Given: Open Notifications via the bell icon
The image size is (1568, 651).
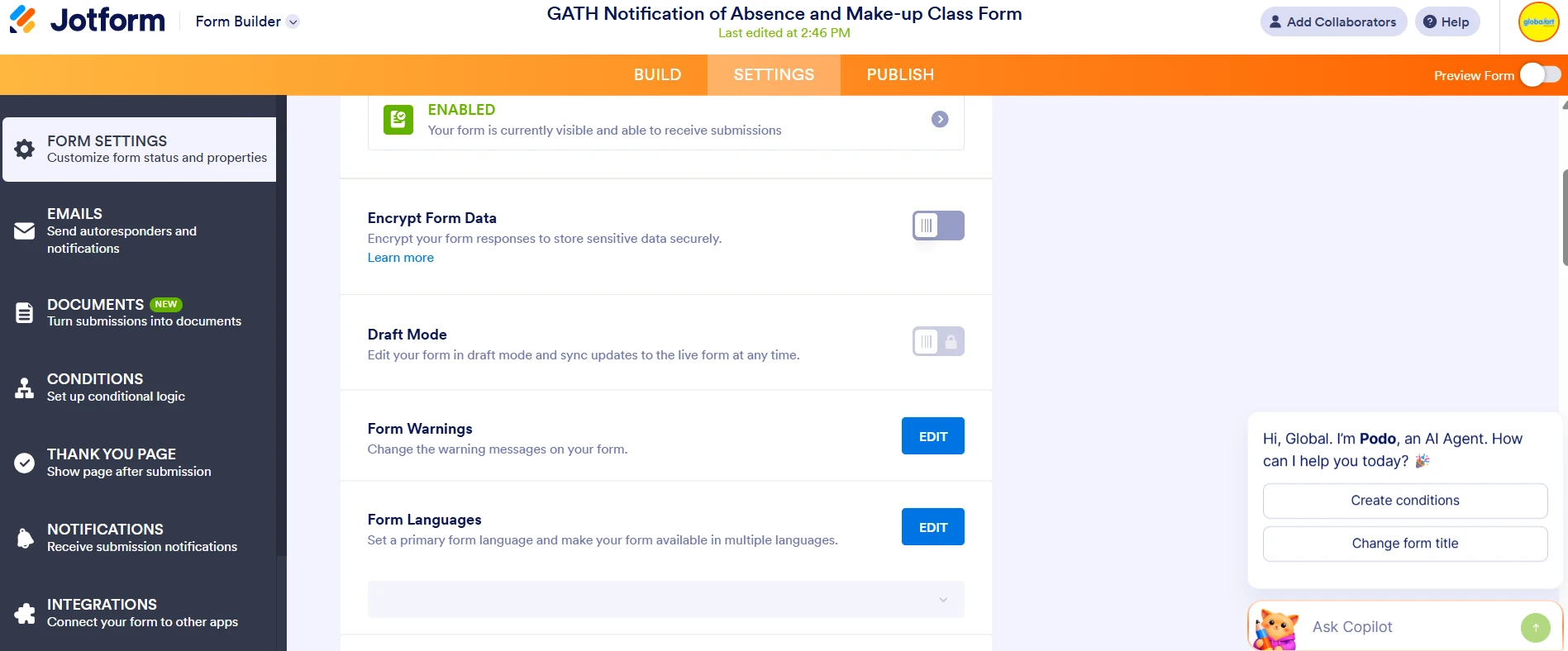Looking at the screenshot, I should (x=24, y=537).
